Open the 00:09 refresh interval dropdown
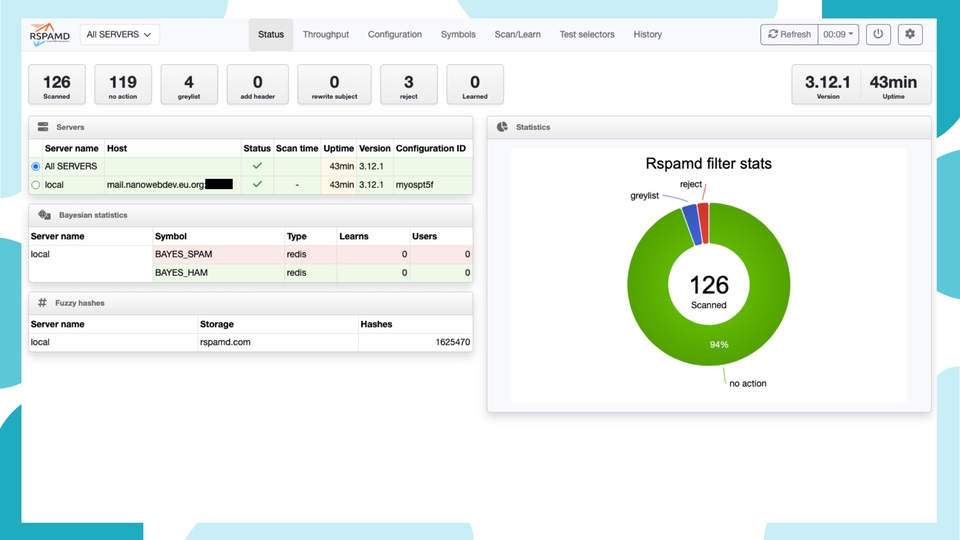 [x=838, y=34]
